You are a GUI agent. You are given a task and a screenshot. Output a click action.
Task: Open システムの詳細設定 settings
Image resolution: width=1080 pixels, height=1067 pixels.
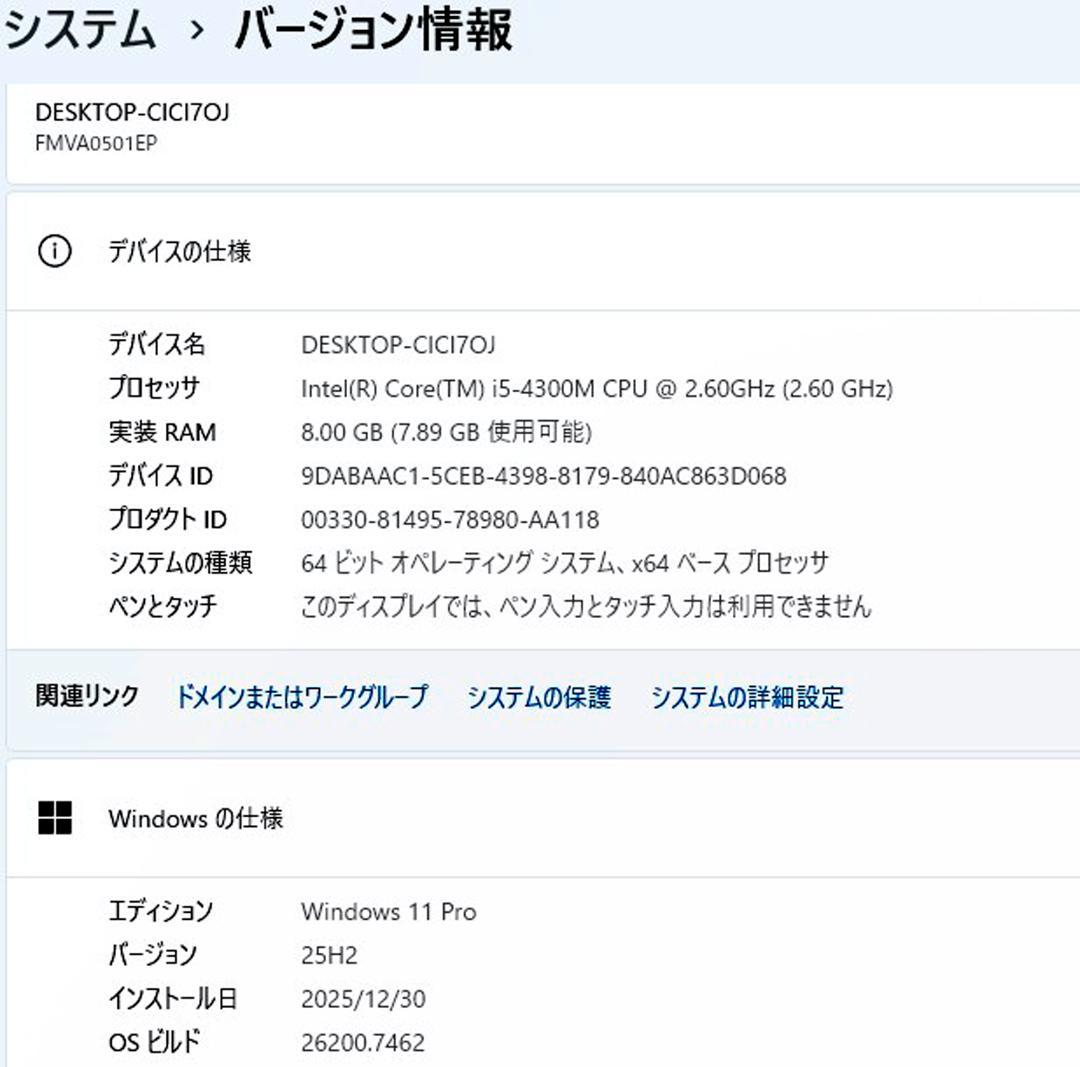(748, 697)
